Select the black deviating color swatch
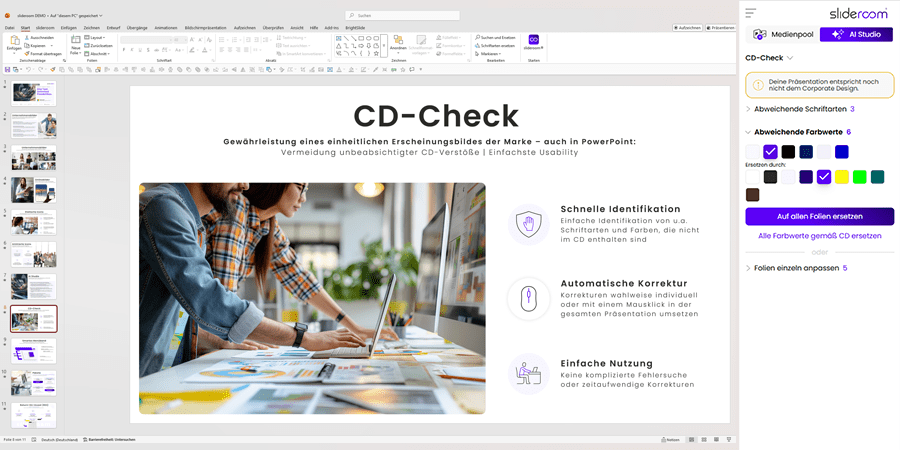The width and height of the screenshot is (900, 450). click(x=788, y=152)
